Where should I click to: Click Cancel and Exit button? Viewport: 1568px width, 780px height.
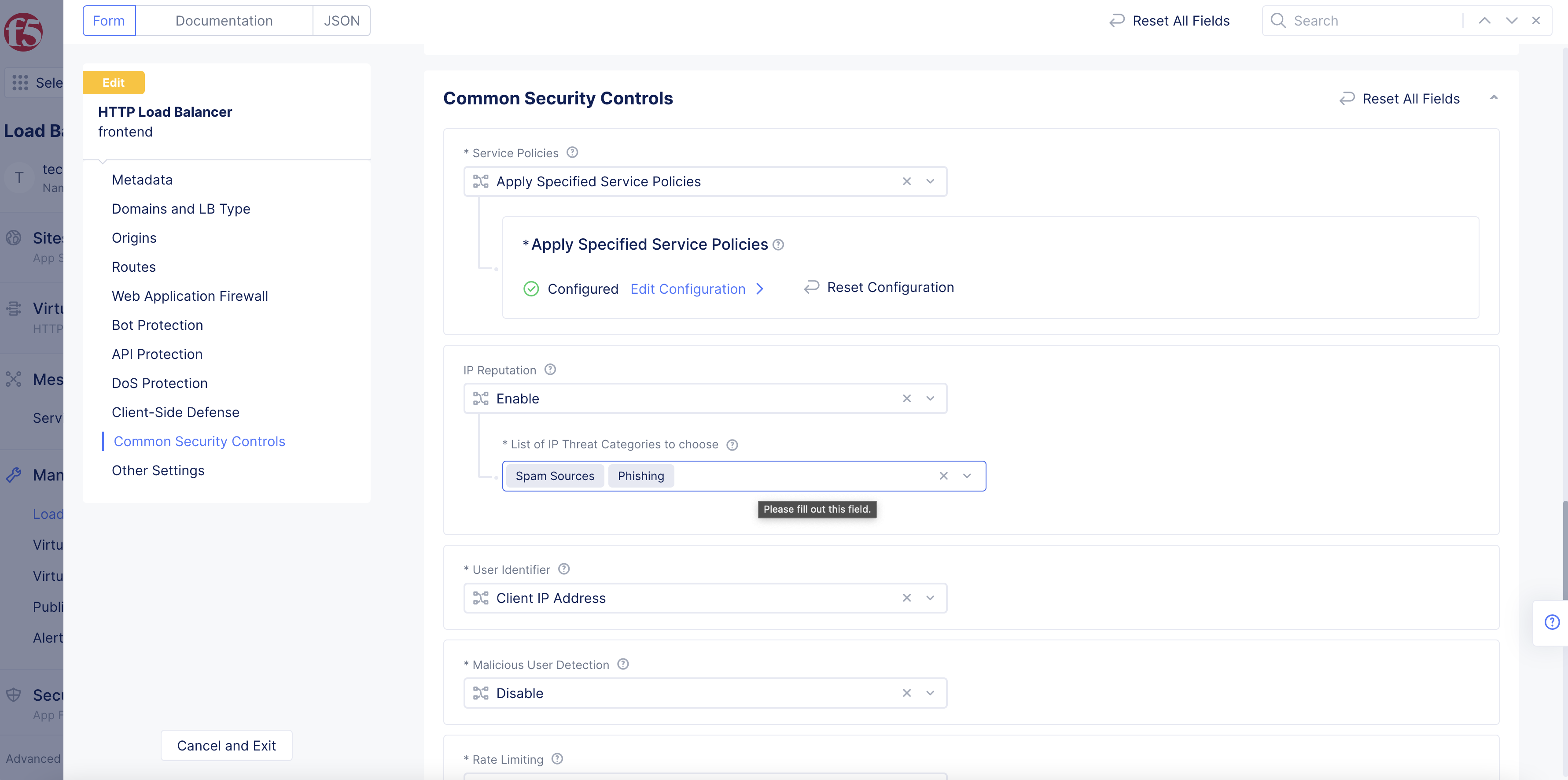coord(226,745)
